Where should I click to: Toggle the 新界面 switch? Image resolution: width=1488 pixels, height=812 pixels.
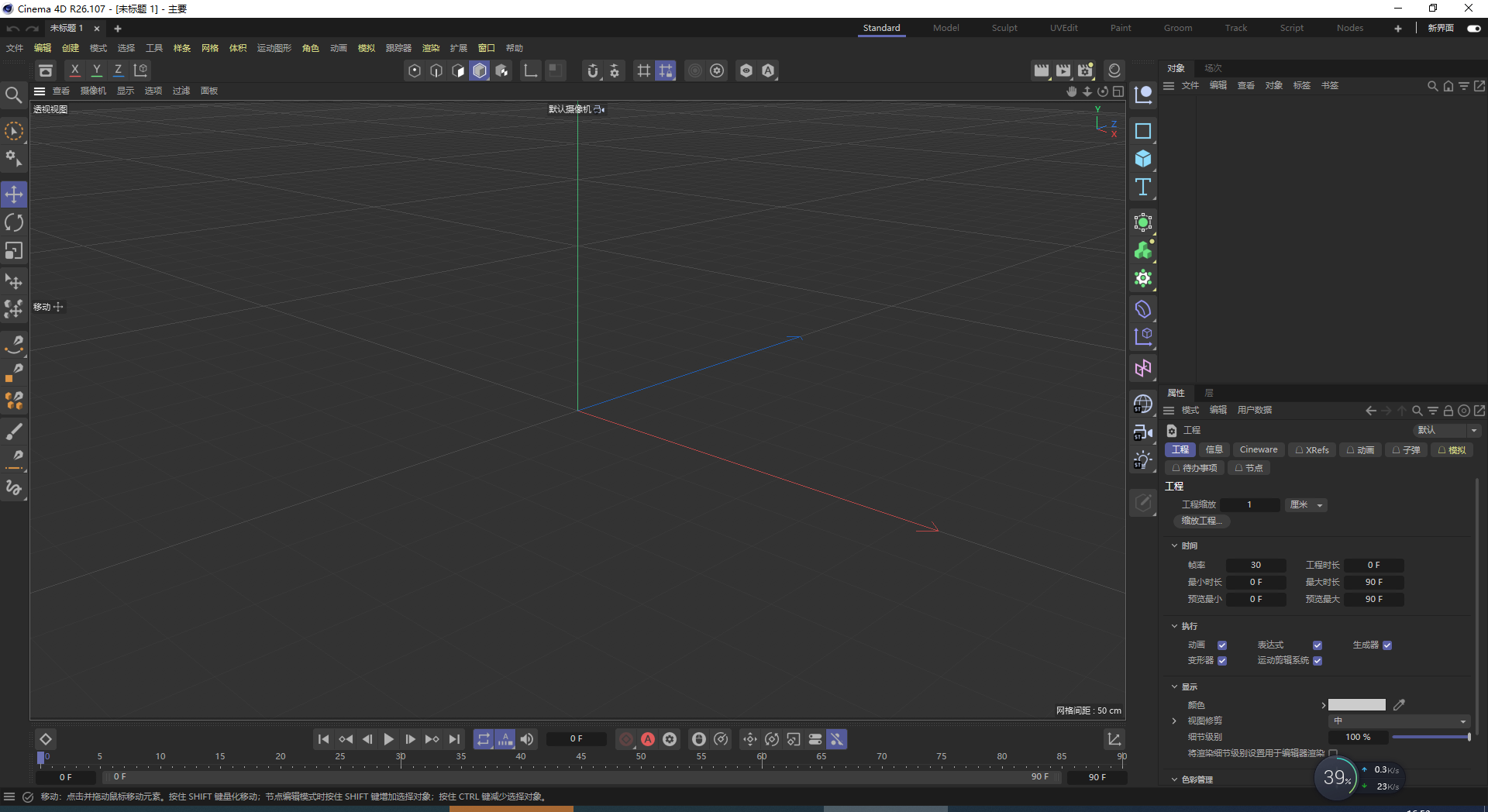(x=1474, y=28)
